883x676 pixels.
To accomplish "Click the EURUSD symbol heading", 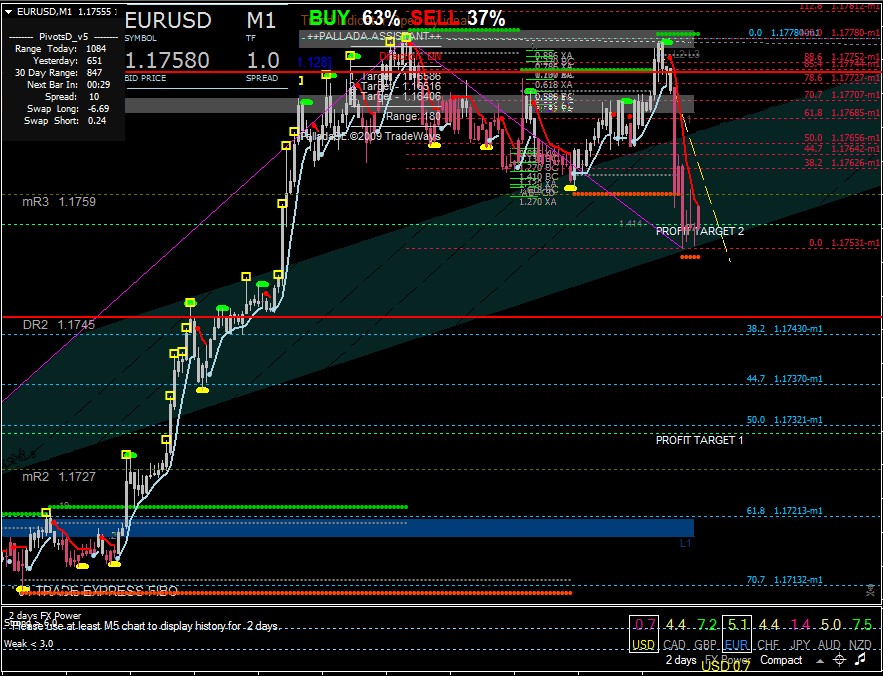I will (168, 21).
